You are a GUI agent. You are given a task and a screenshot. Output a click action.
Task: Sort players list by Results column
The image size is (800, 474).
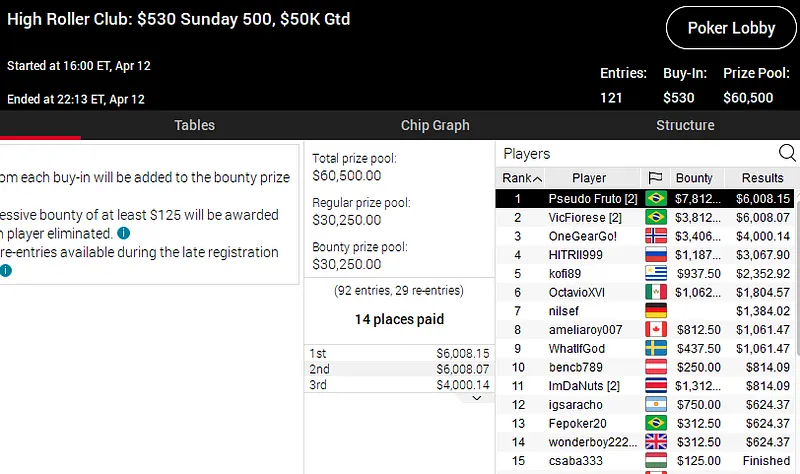click(762, 178)
